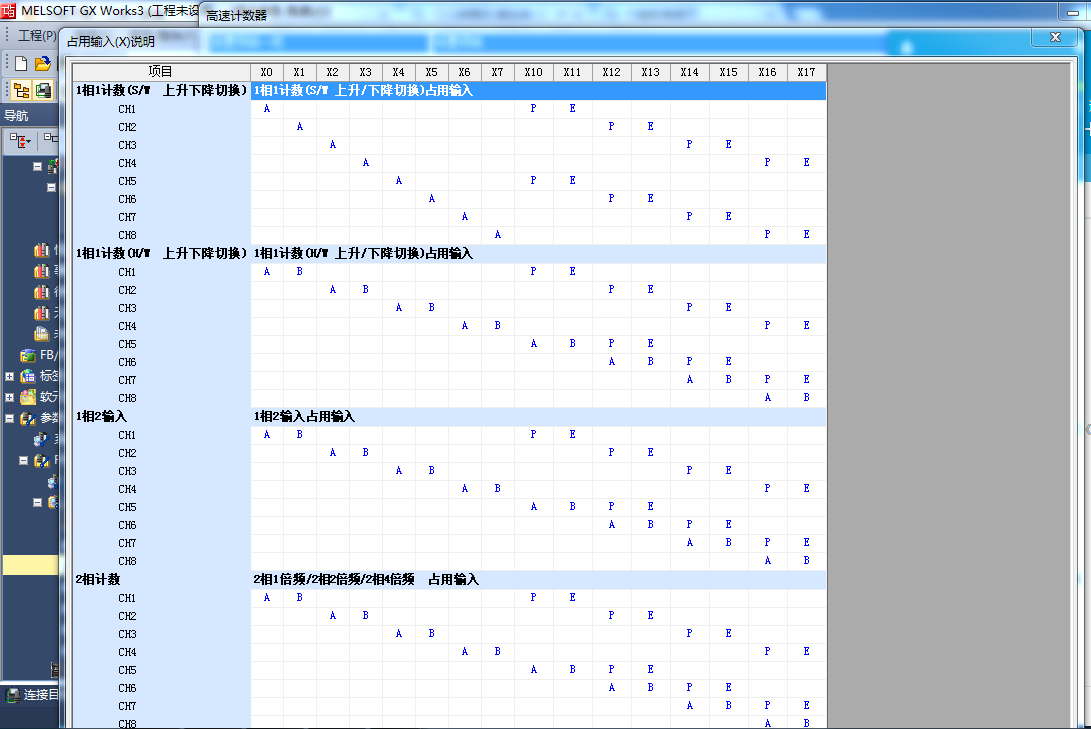Collapse the 参数 tree node
Image resolution: width=1091 pixels, height=729 pixels.
point(10,419)
